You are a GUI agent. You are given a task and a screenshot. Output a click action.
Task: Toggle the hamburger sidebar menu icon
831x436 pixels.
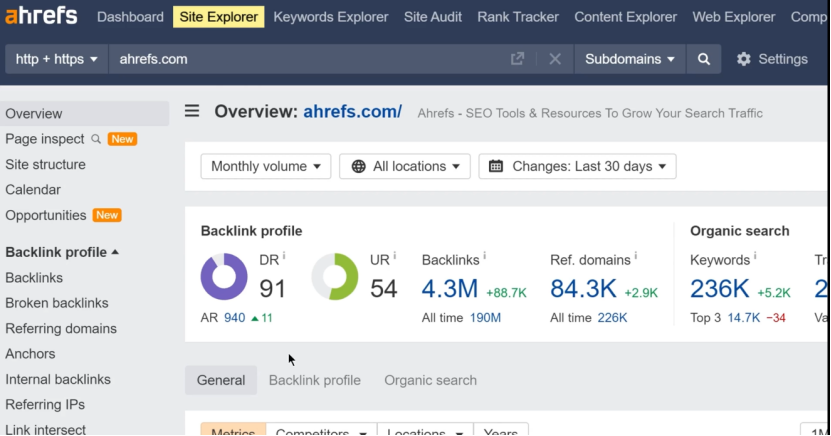192,111
